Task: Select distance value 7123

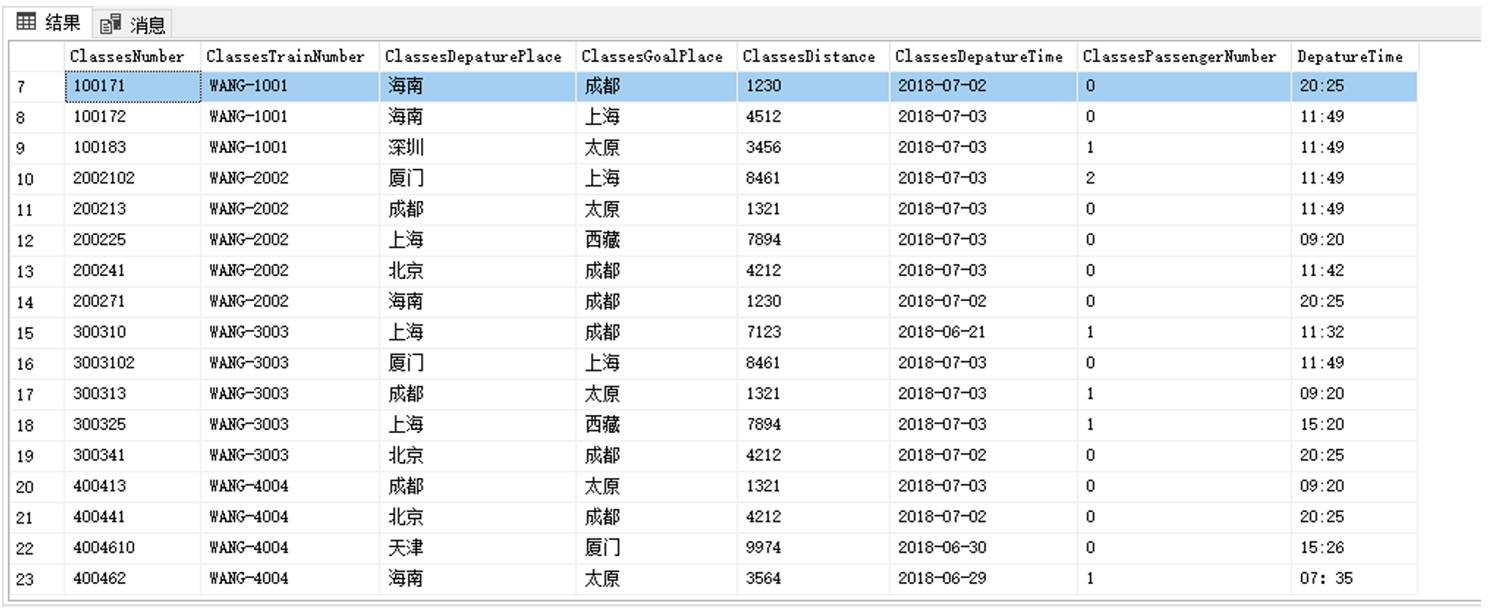Action: pos(813,333)
